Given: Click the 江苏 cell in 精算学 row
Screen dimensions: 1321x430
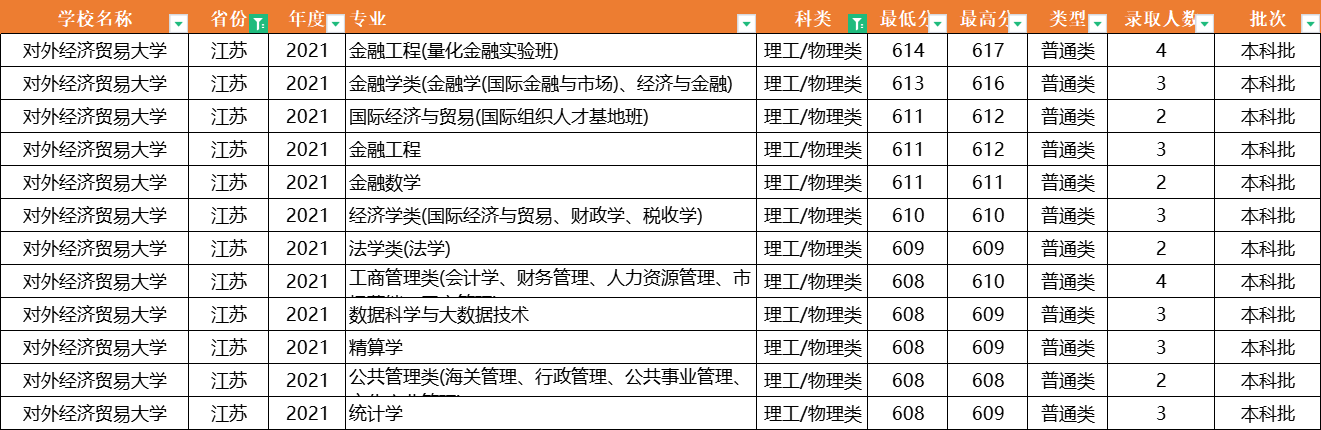Looking at the screenshot, I should (229, 348).
